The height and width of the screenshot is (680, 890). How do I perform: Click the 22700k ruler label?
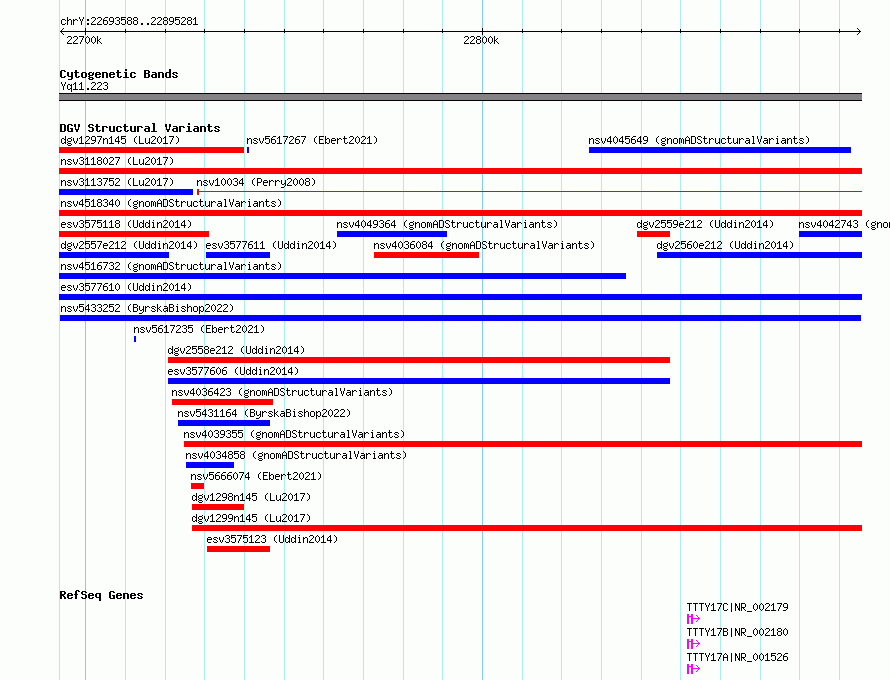click(x=84, y=40)
